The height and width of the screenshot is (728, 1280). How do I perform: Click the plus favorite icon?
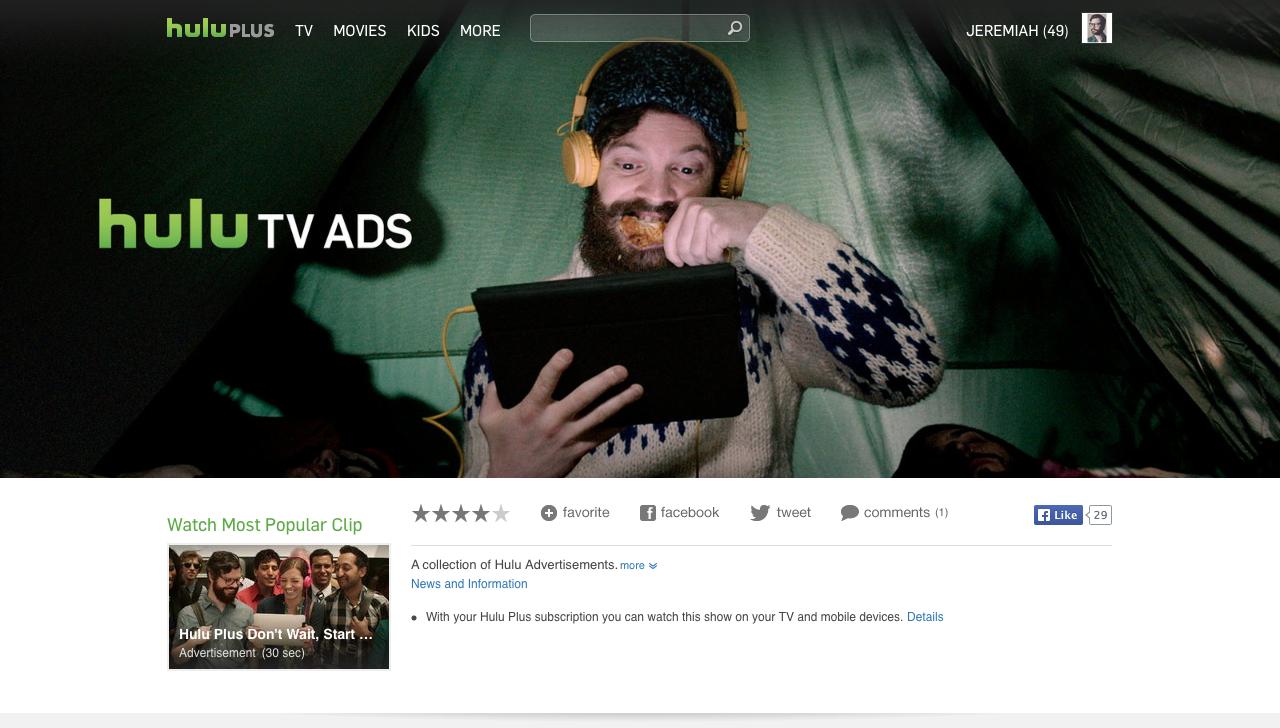548,513
